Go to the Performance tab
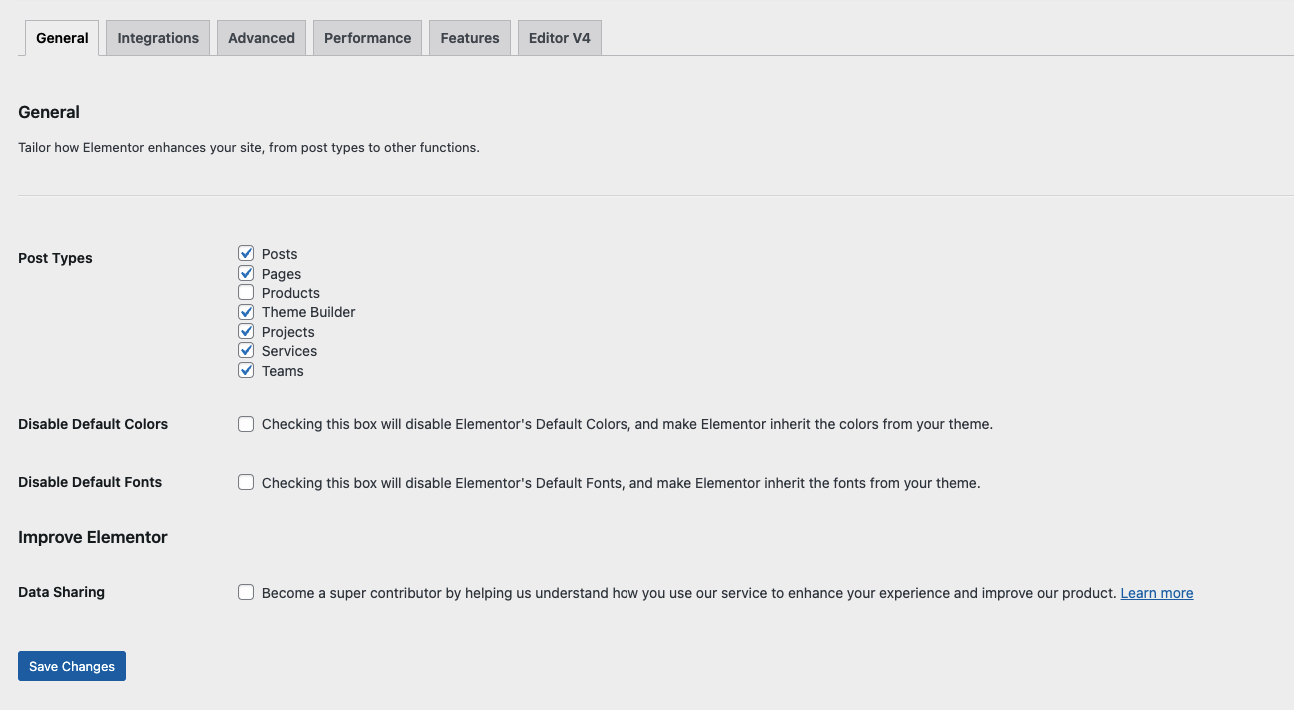The height and width of the screenshot is (710, 1294). [367, 38]
